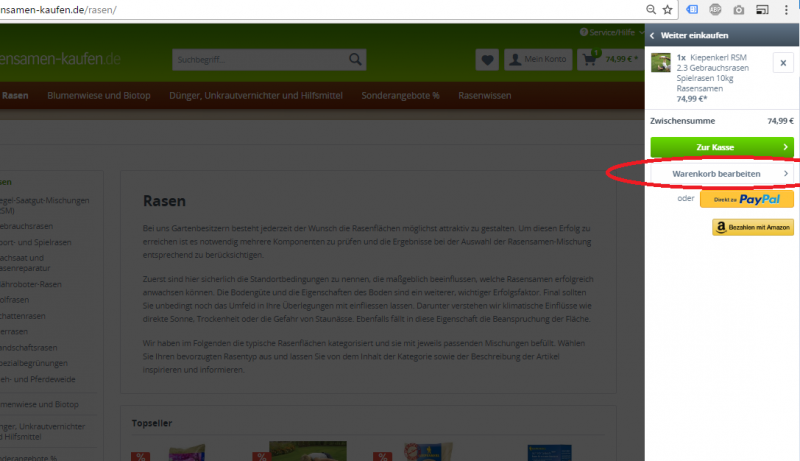
Task: Open the Rasen menu item
Action: (x=15, y=95)
